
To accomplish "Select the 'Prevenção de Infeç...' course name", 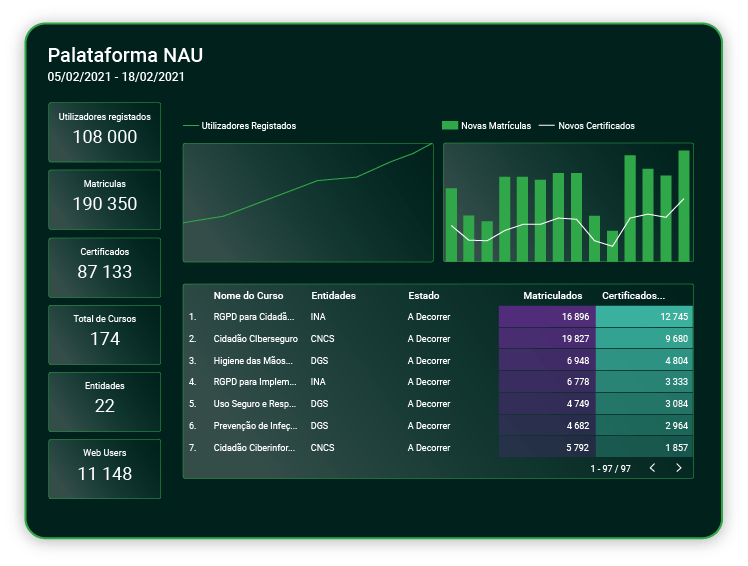I will pyautogui.click(x=255, y=425).
